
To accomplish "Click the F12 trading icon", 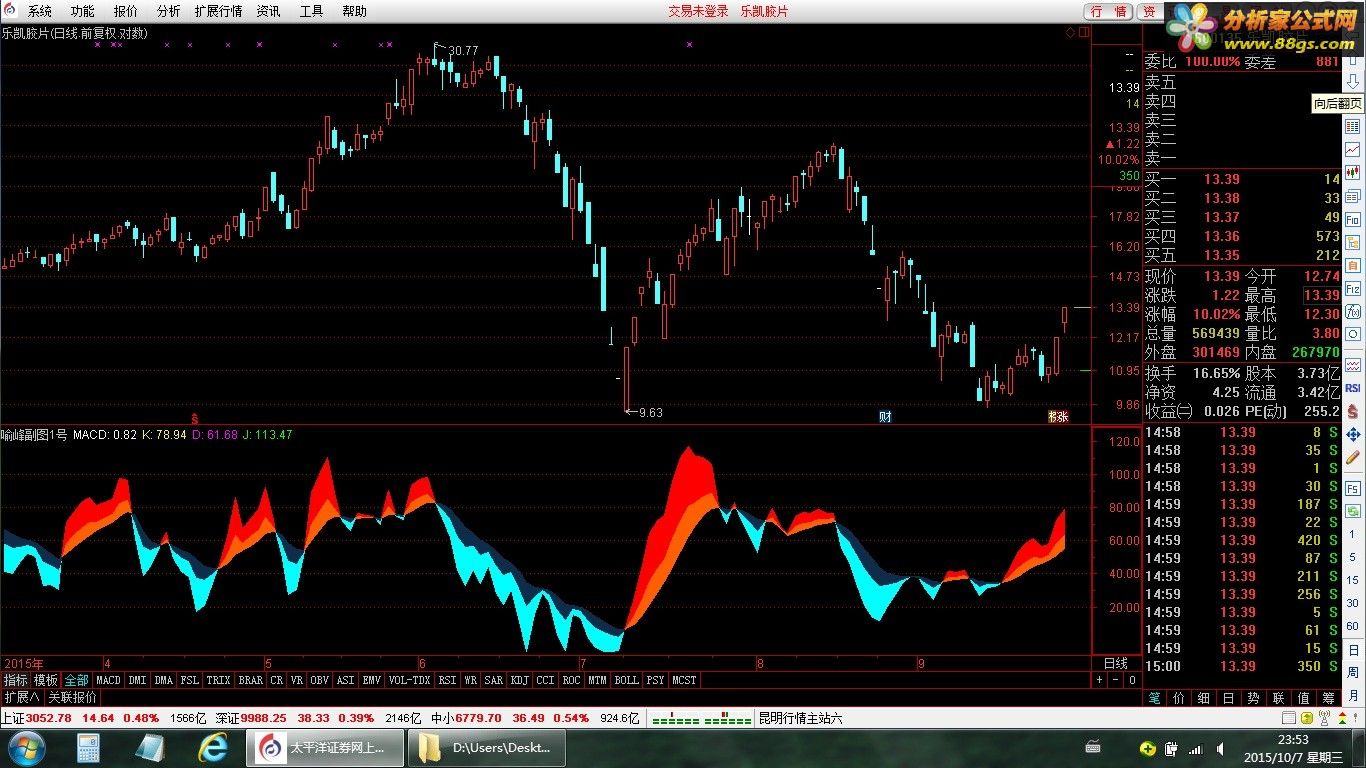I will (1352, 288).
